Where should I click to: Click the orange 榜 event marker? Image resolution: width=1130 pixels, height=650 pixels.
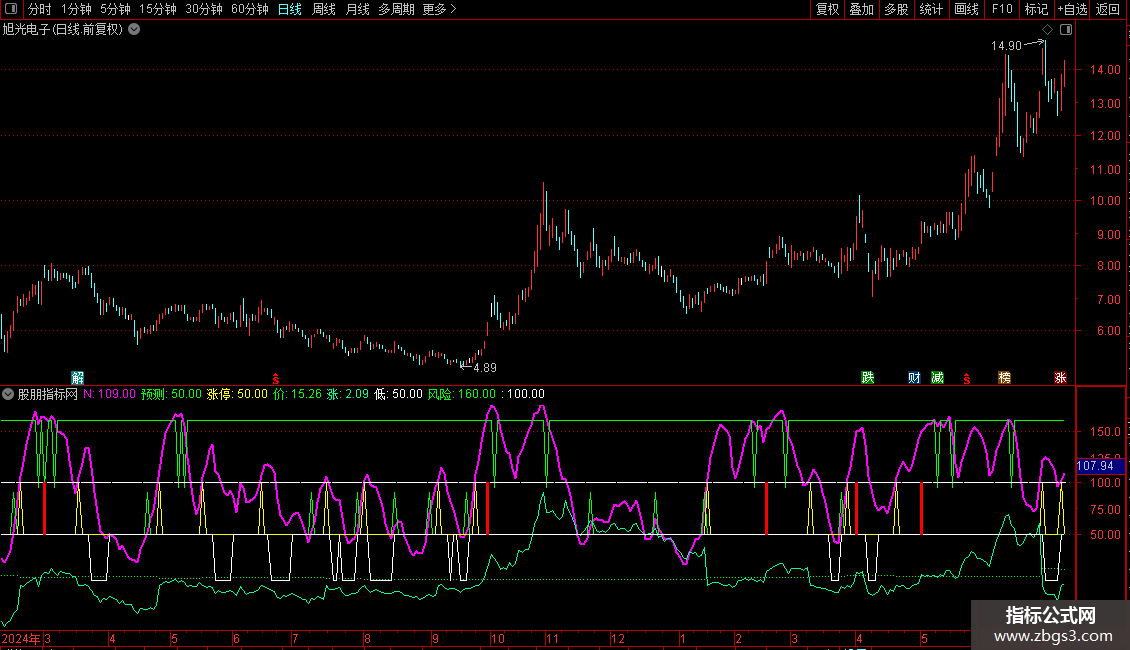point(1004,378)
